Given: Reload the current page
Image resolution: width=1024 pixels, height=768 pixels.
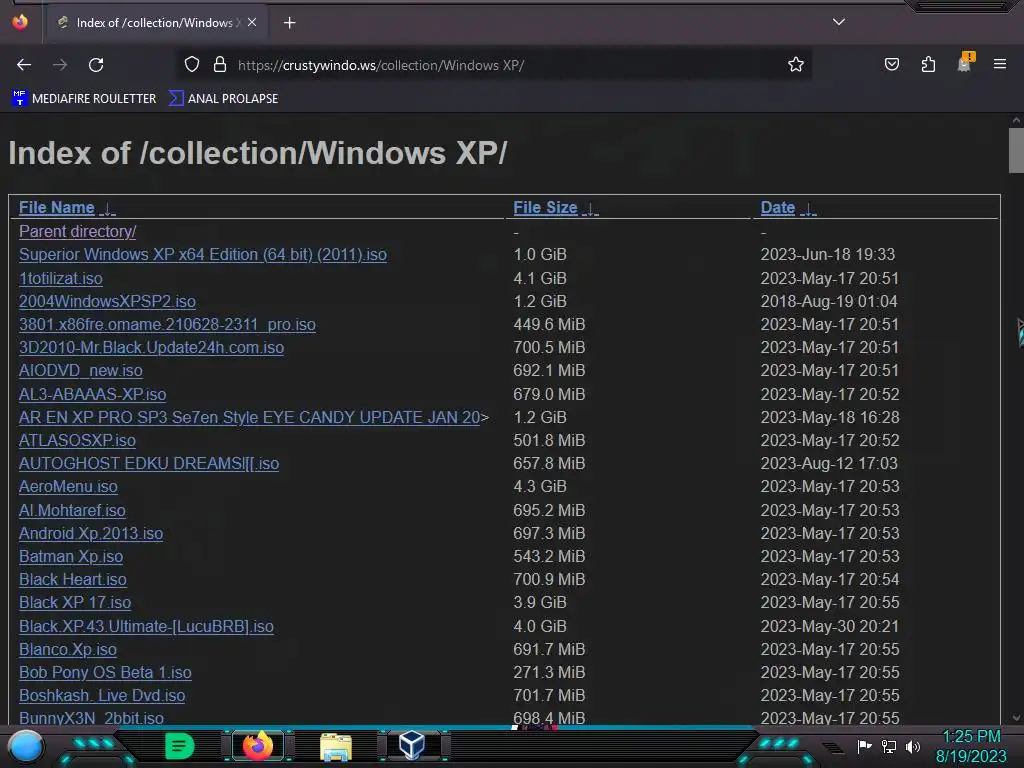Looking at the screenshot, I should (96, 65).
